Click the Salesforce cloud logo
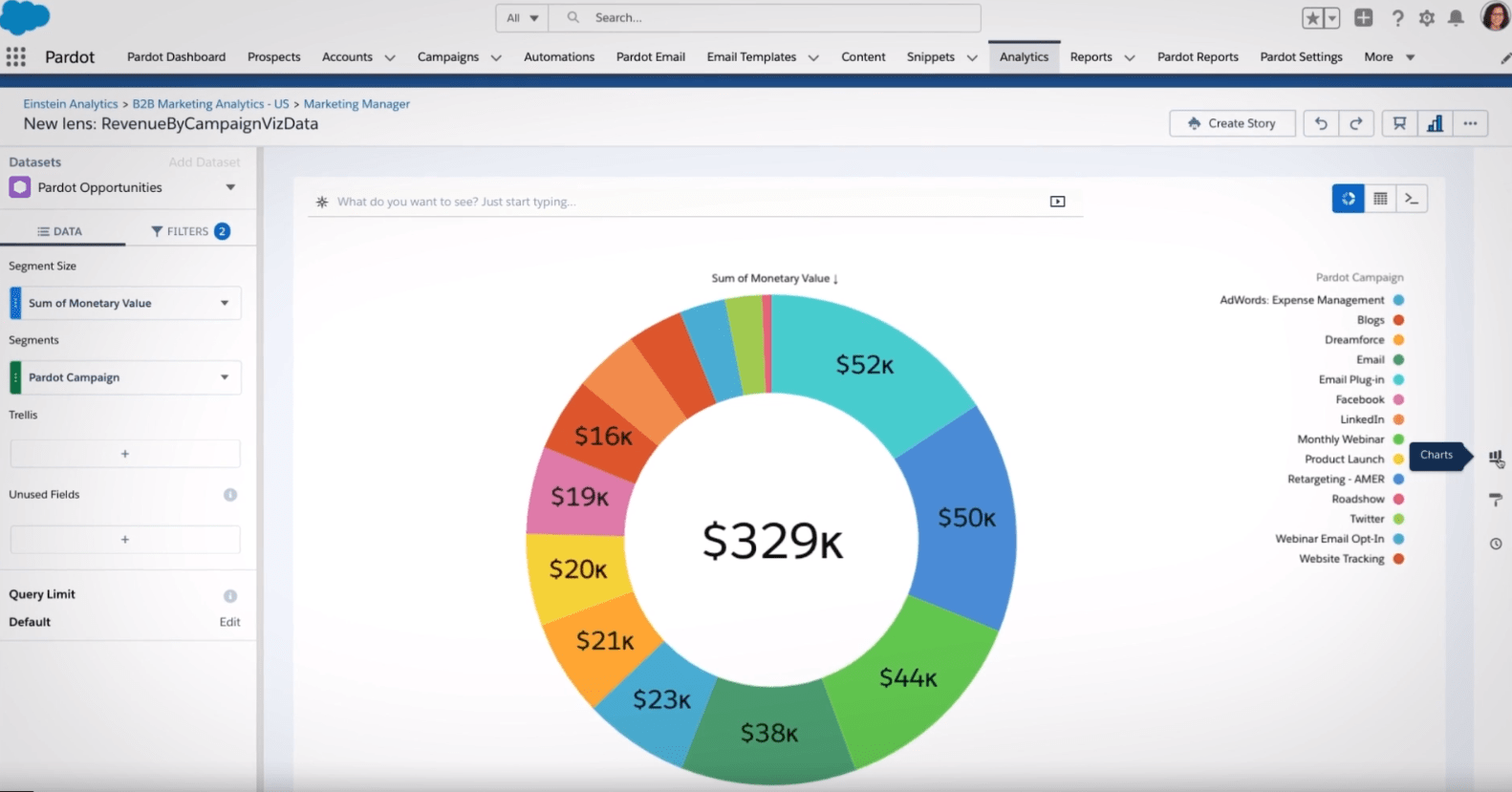 click(x=25, y=16)
